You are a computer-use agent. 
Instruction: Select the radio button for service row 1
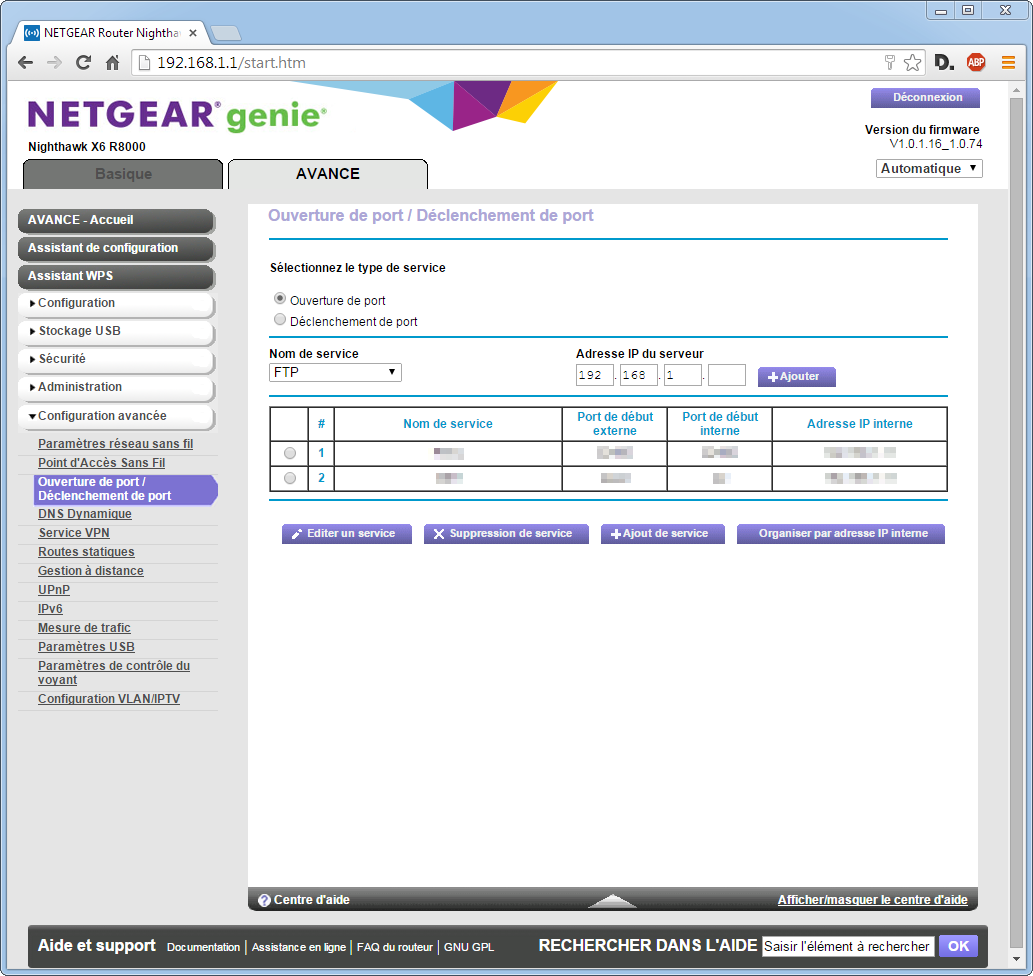pos(290,453)
